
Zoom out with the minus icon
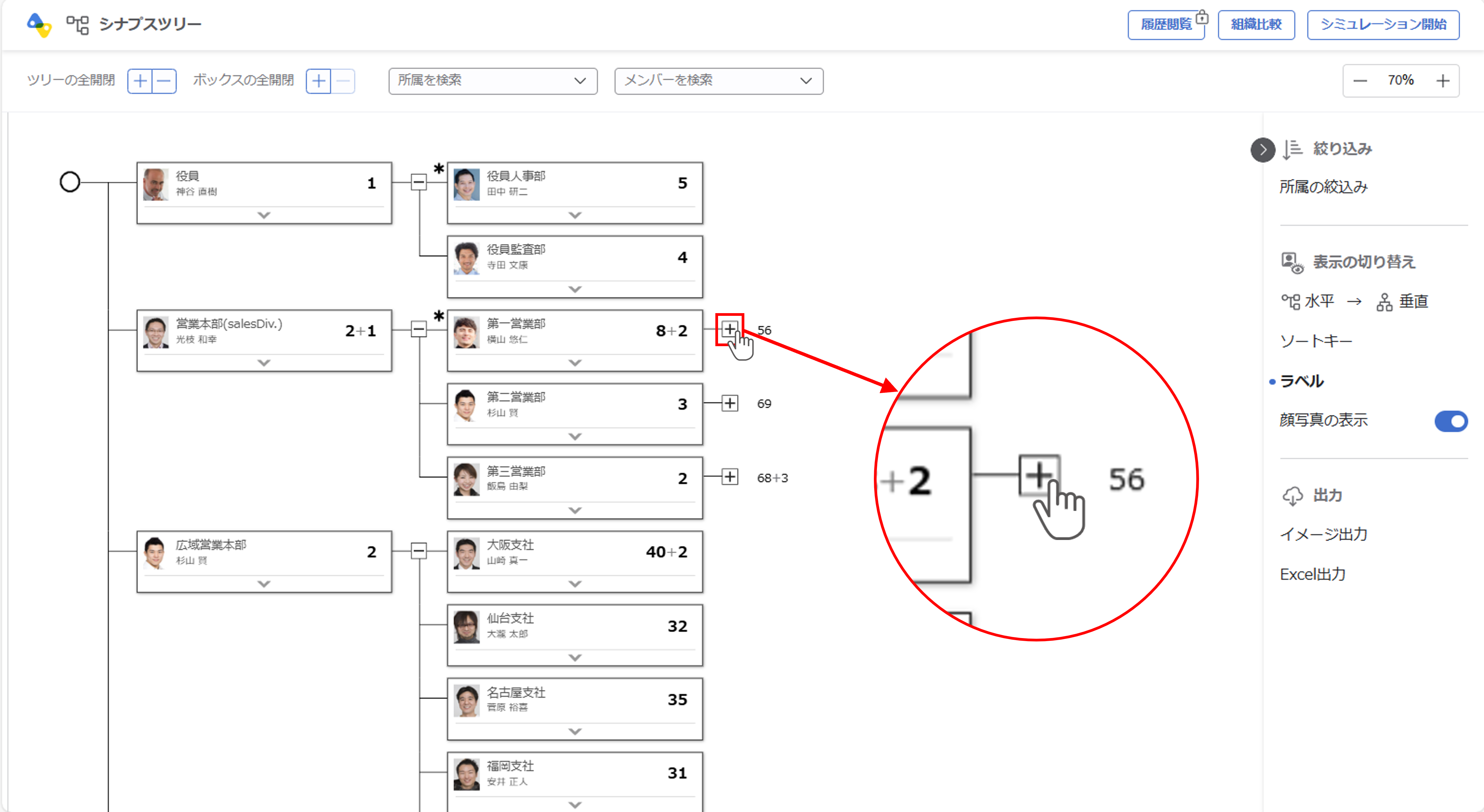point(1360,81)
